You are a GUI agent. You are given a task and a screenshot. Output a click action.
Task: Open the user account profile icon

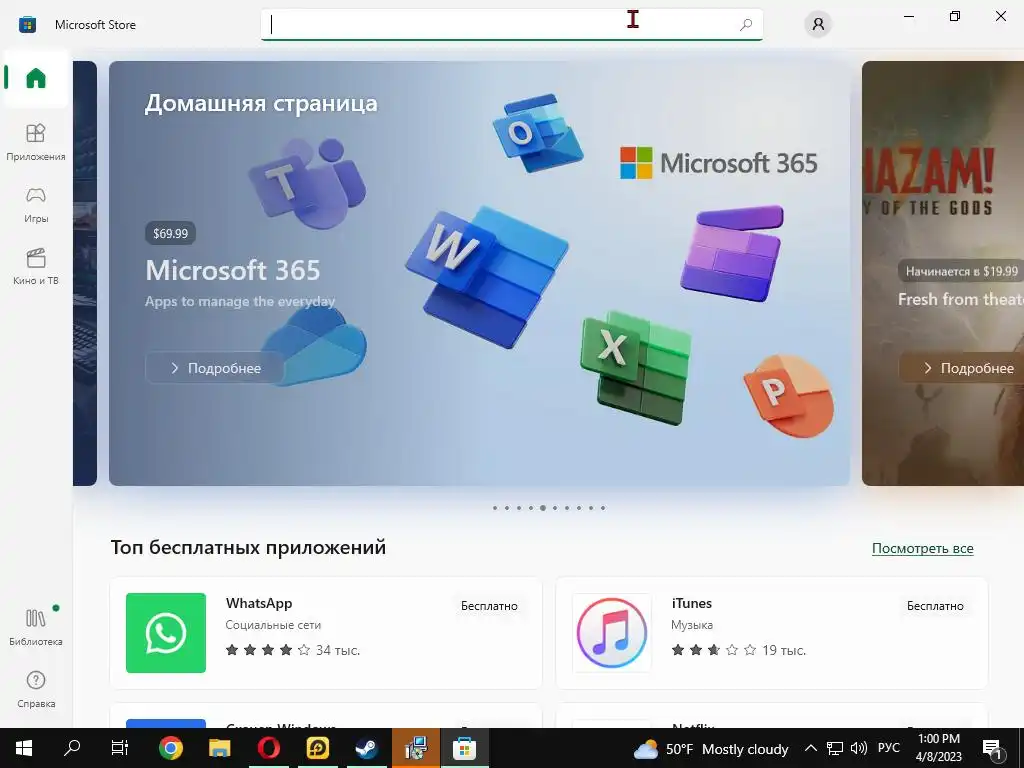coord(818,25)
